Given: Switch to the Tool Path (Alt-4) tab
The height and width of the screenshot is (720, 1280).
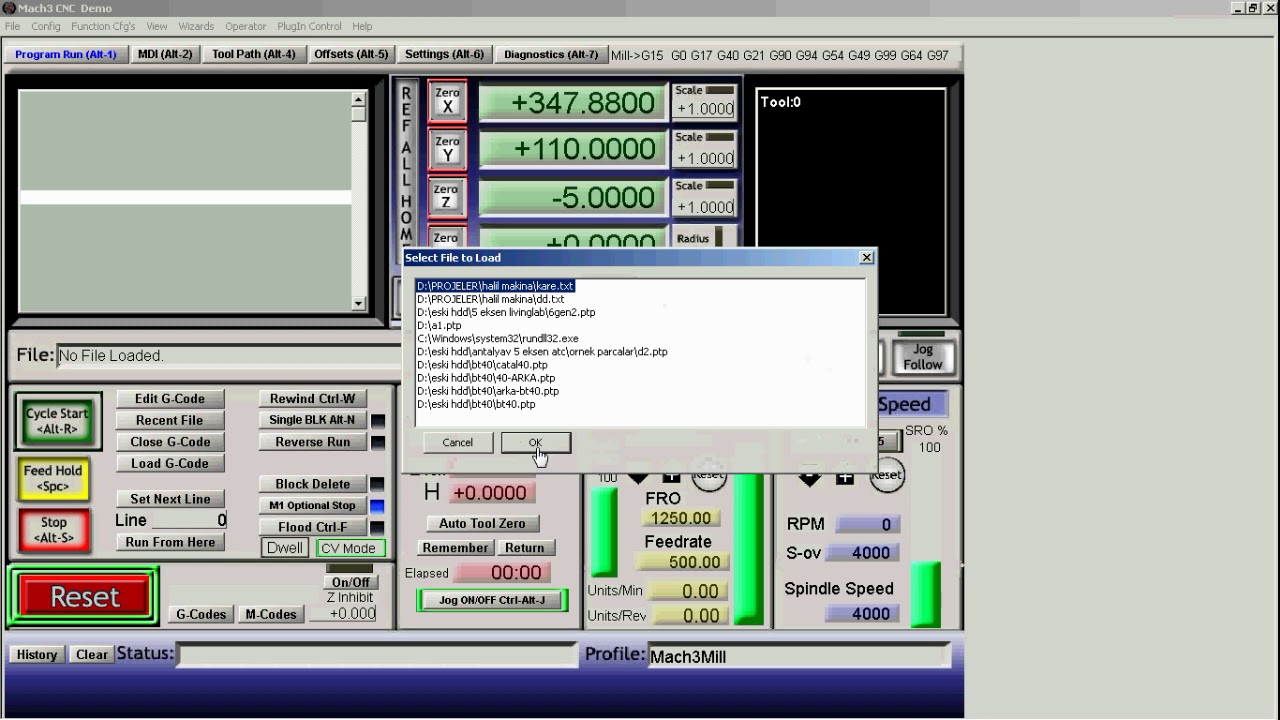Looking at the screenshot, I should (254, 55).
